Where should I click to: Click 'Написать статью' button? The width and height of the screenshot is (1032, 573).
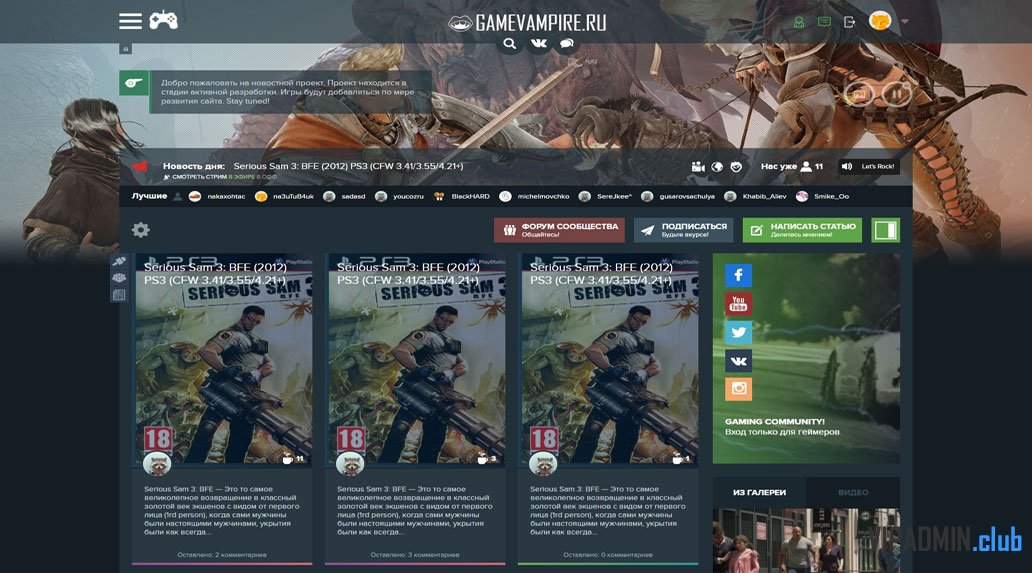(802, 230)
